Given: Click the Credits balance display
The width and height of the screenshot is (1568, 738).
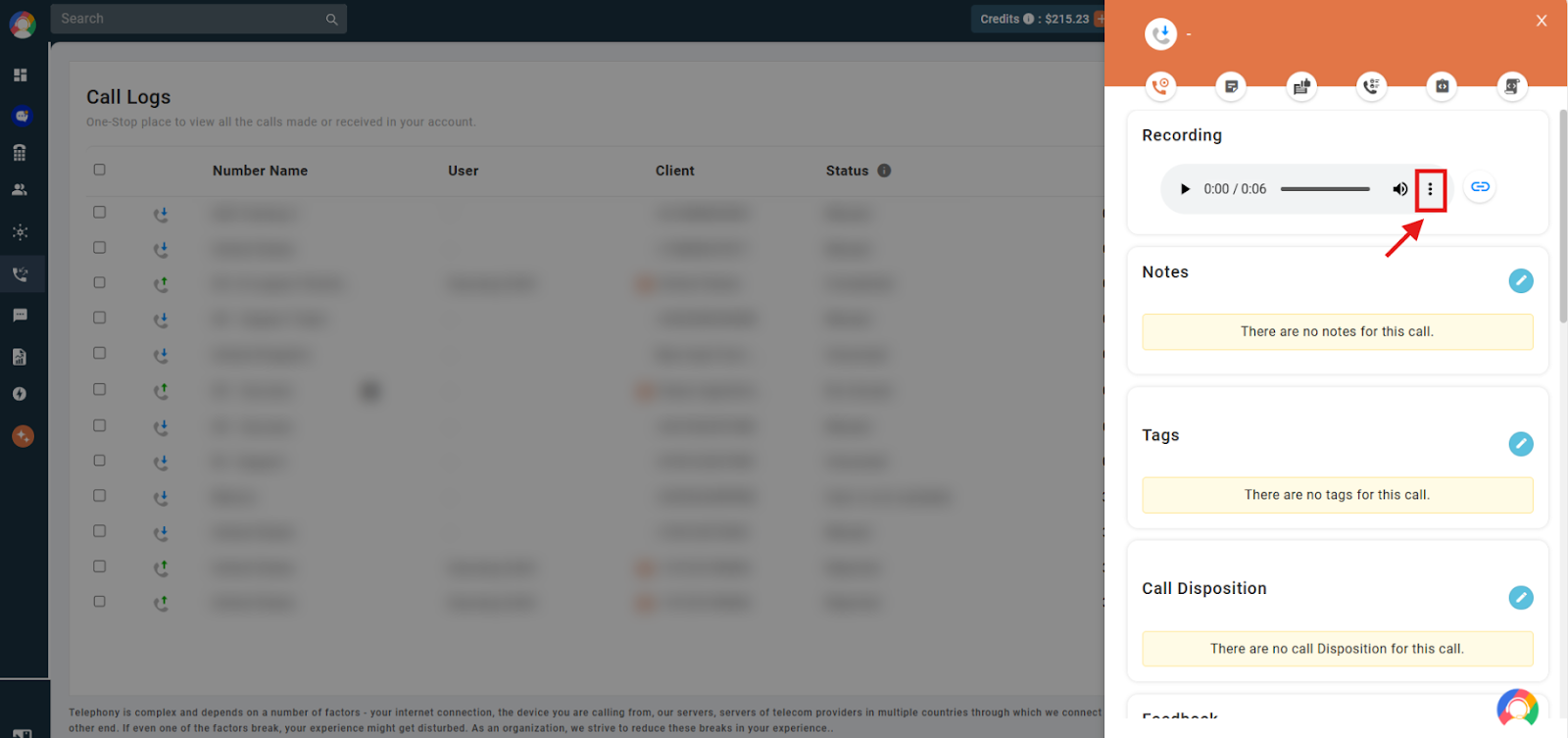Looking at the screenshot, I should [x=1035, y=19].
